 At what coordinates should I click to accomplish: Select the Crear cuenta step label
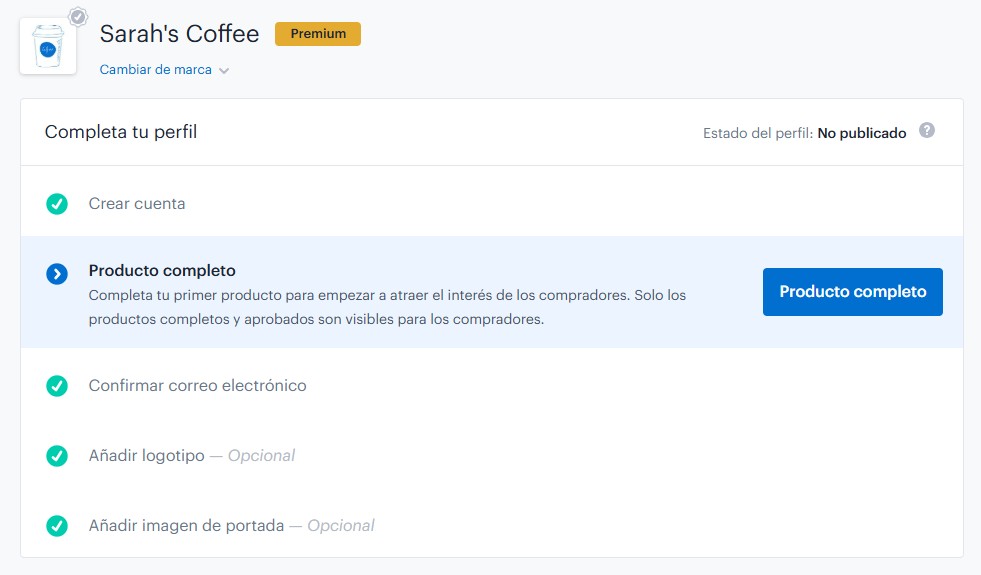(x=137, y=204)
